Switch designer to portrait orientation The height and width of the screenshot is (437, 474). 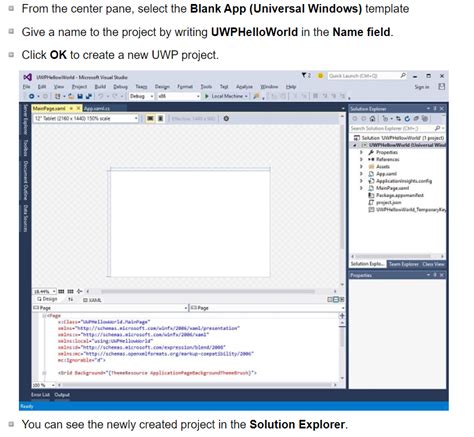(160, 119)
